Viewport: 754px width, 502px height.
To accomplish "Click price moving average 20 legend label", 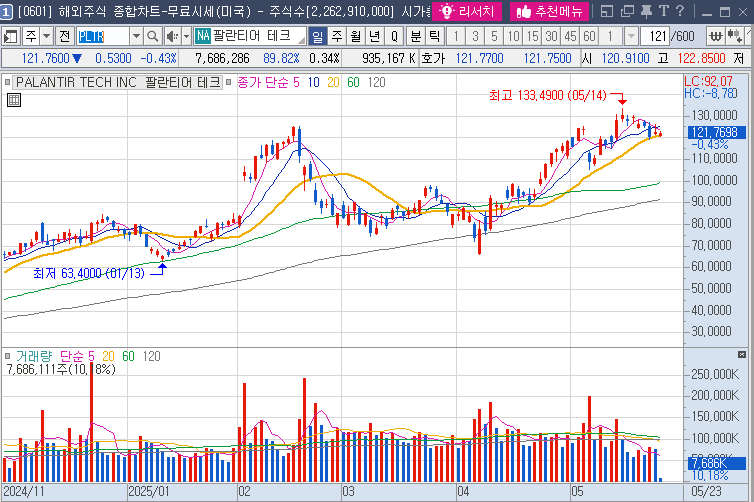I will [333, 83].
